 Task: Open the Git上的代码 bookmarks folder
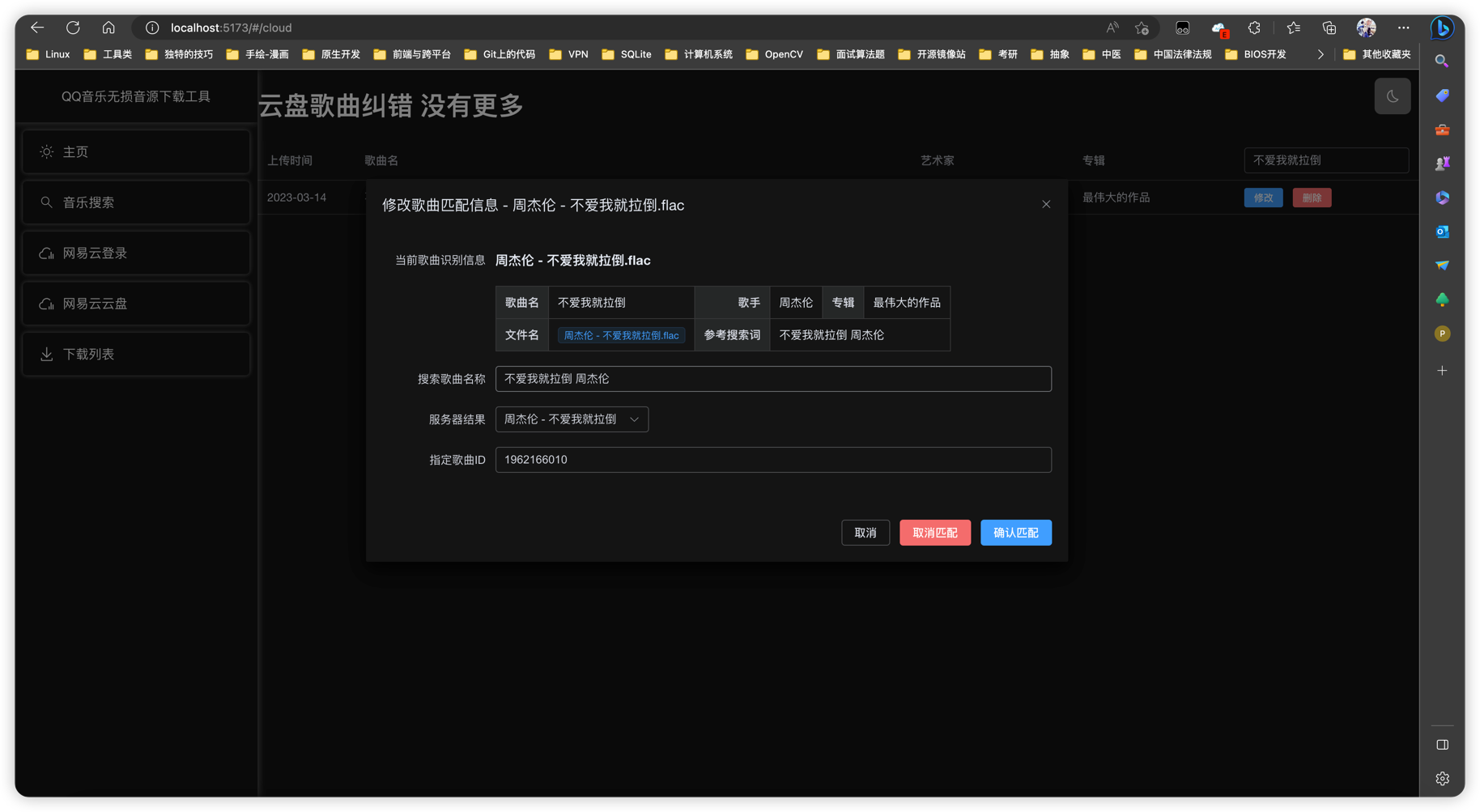[500, 54]
